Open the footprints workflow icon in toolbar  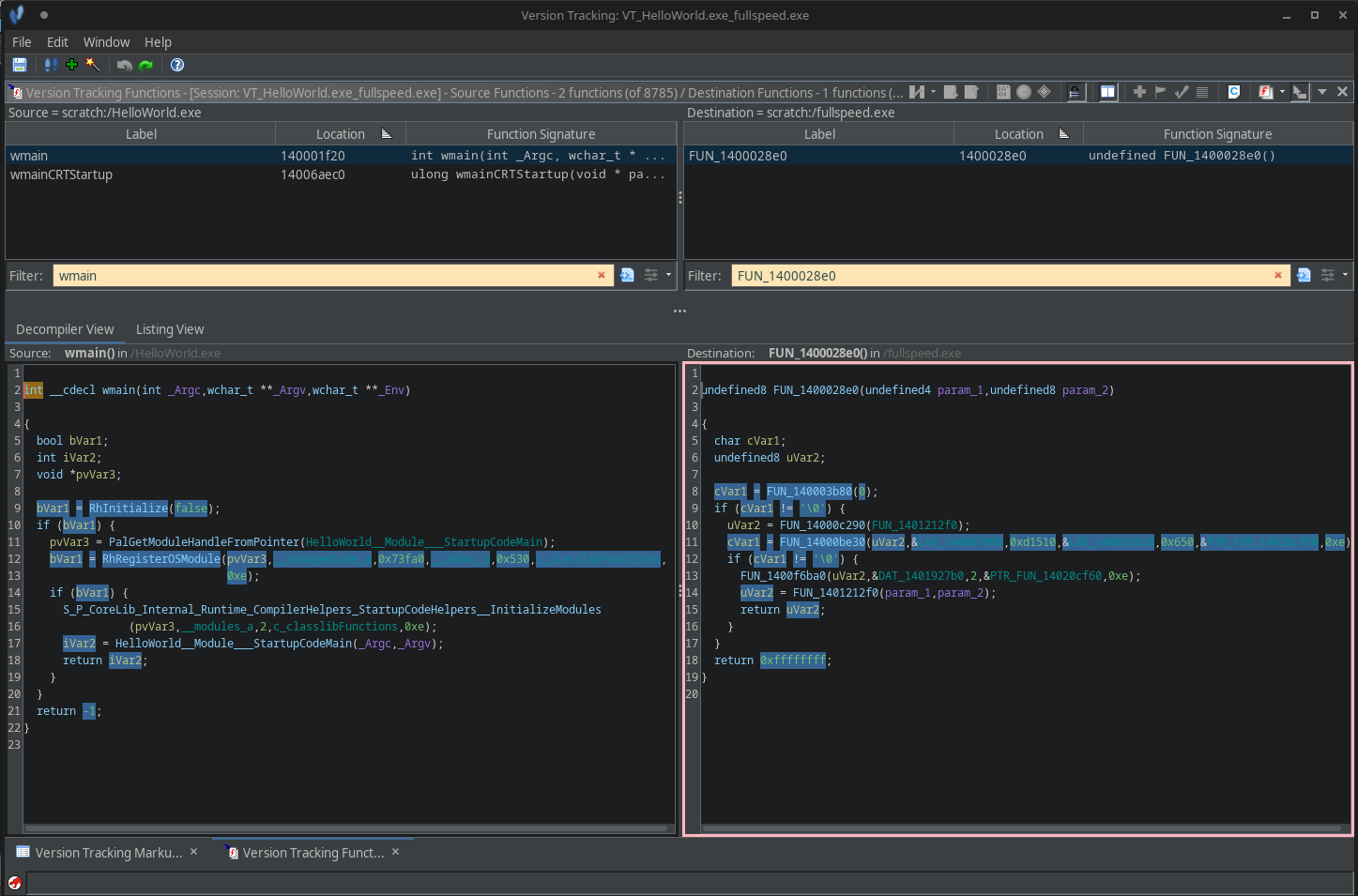[51, 65]
